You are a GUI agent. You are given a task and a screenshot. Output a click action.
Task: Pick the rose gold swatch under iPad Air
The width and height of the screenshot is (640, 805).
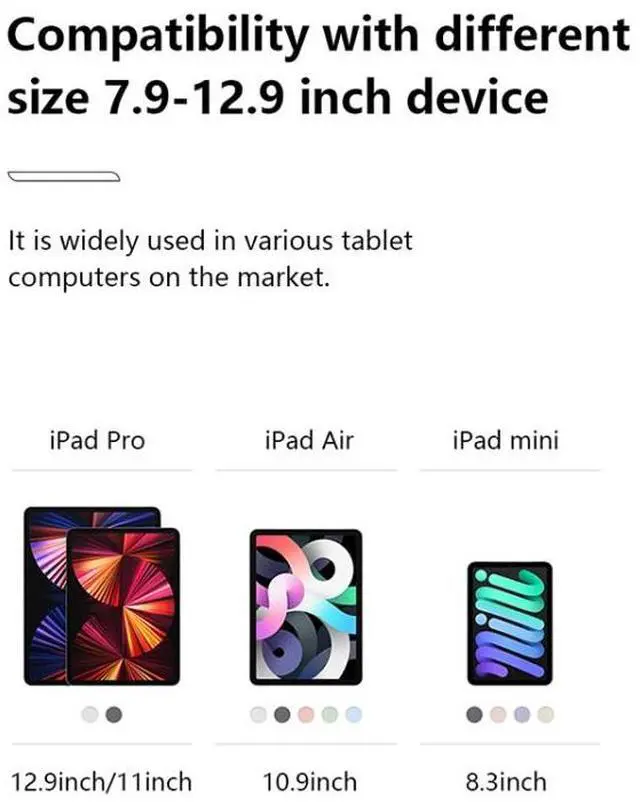coord(306,714)
